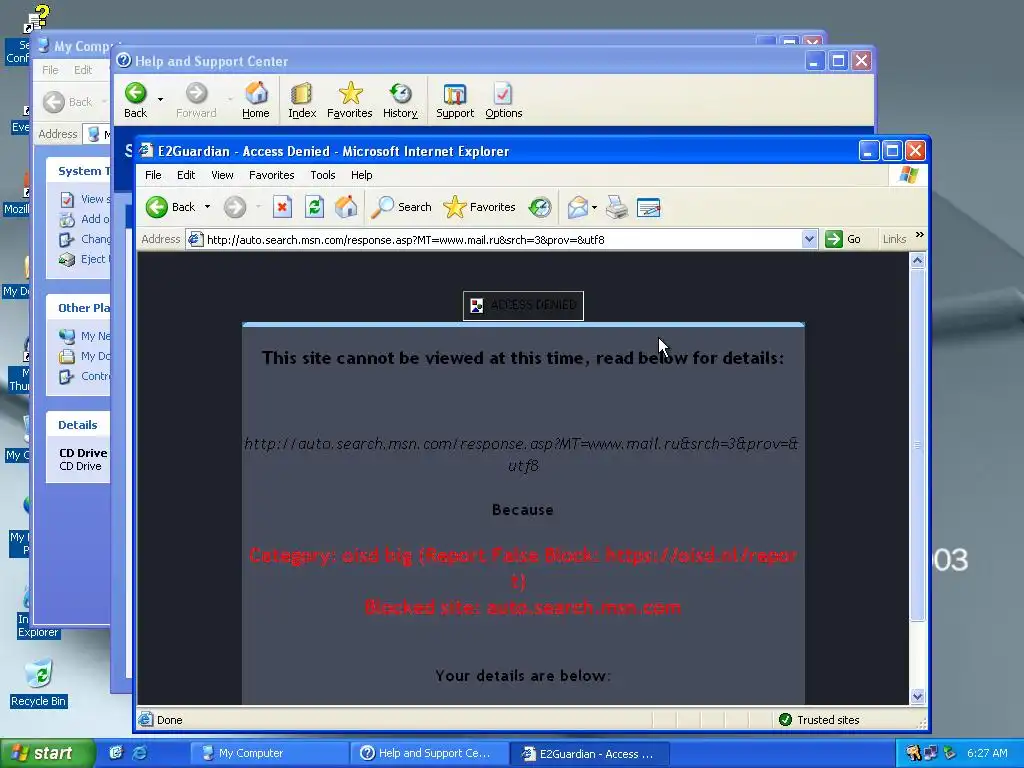Click the E2Guardian taskbar button
The width and height of the screenshot is (1024, 768).
coord(589,753)
